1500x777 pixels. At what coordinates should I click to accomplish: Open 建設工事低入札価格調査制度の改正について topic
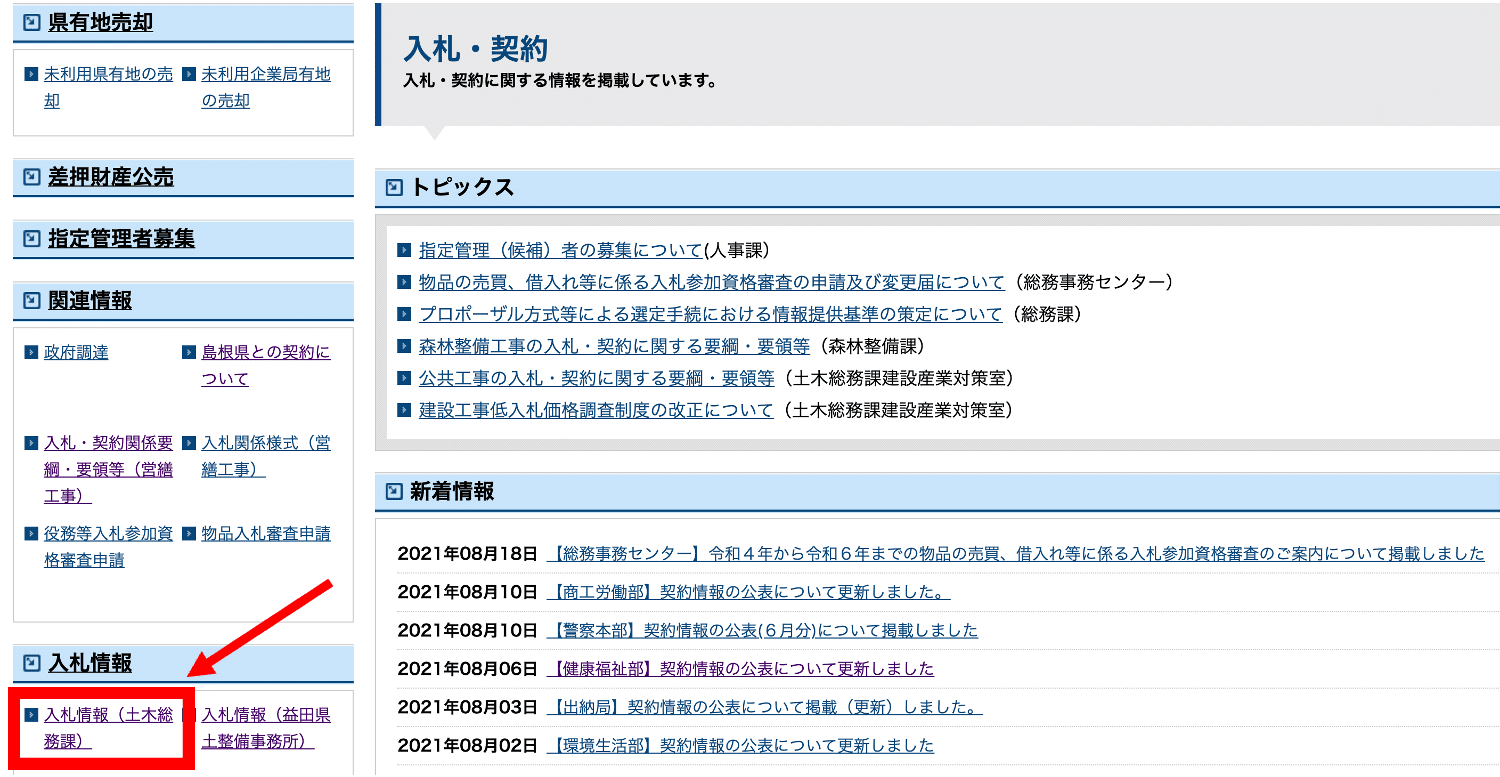[x=595, y=410]
